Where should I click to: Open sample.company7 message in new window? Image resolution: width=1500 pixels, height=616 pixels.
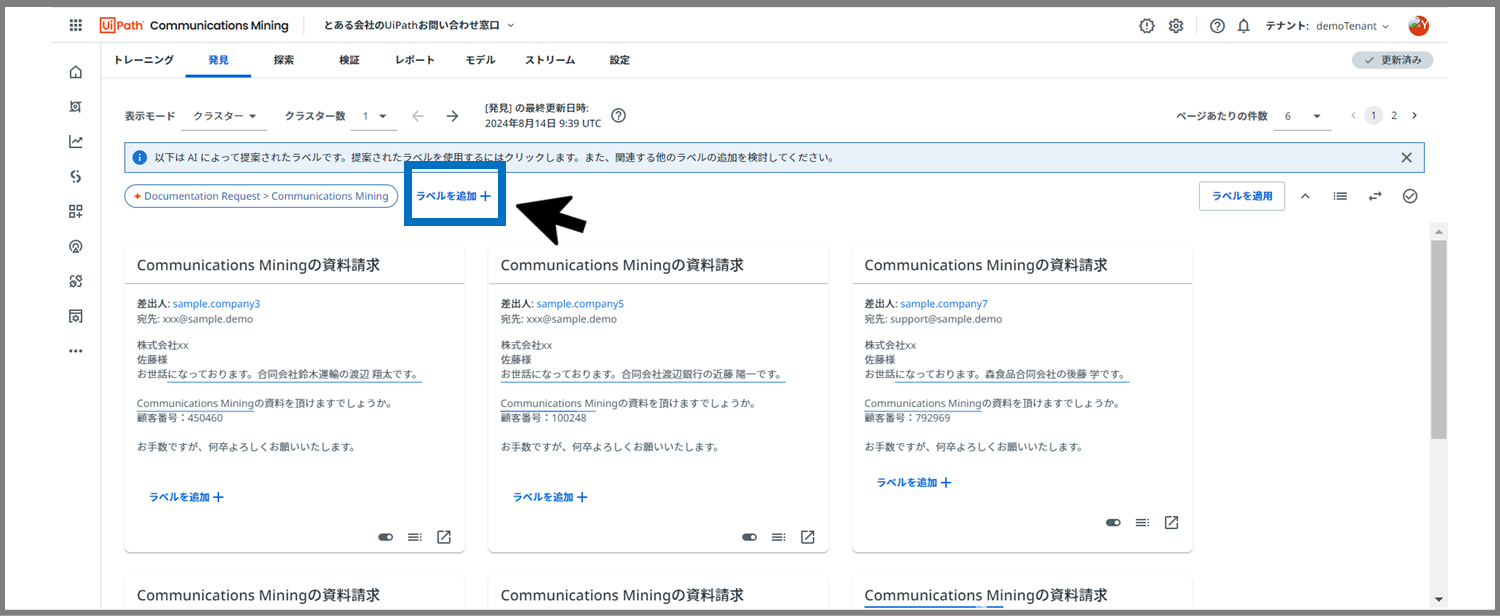pos(1172,522)
